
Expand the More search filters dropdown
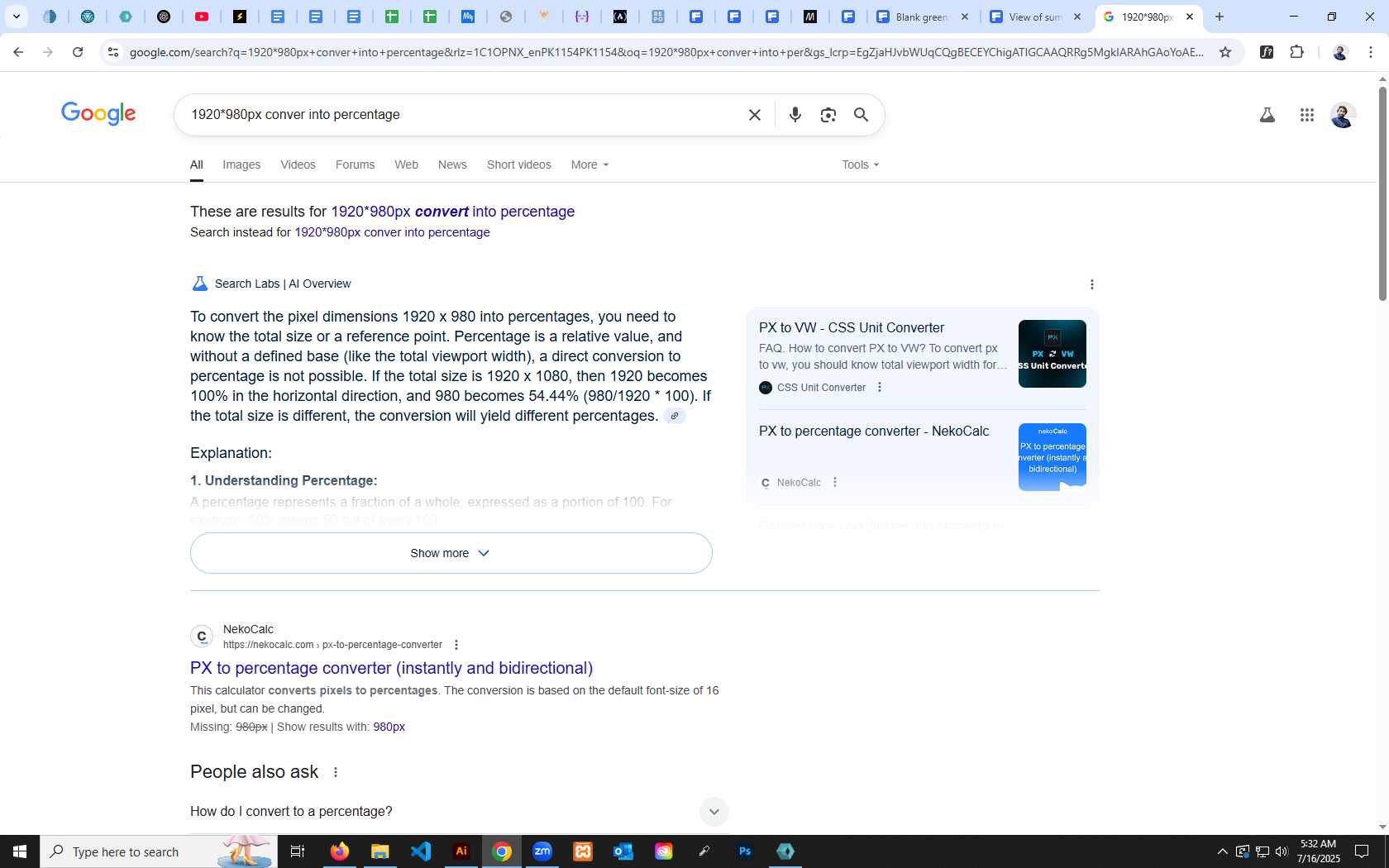coord(589,165)
